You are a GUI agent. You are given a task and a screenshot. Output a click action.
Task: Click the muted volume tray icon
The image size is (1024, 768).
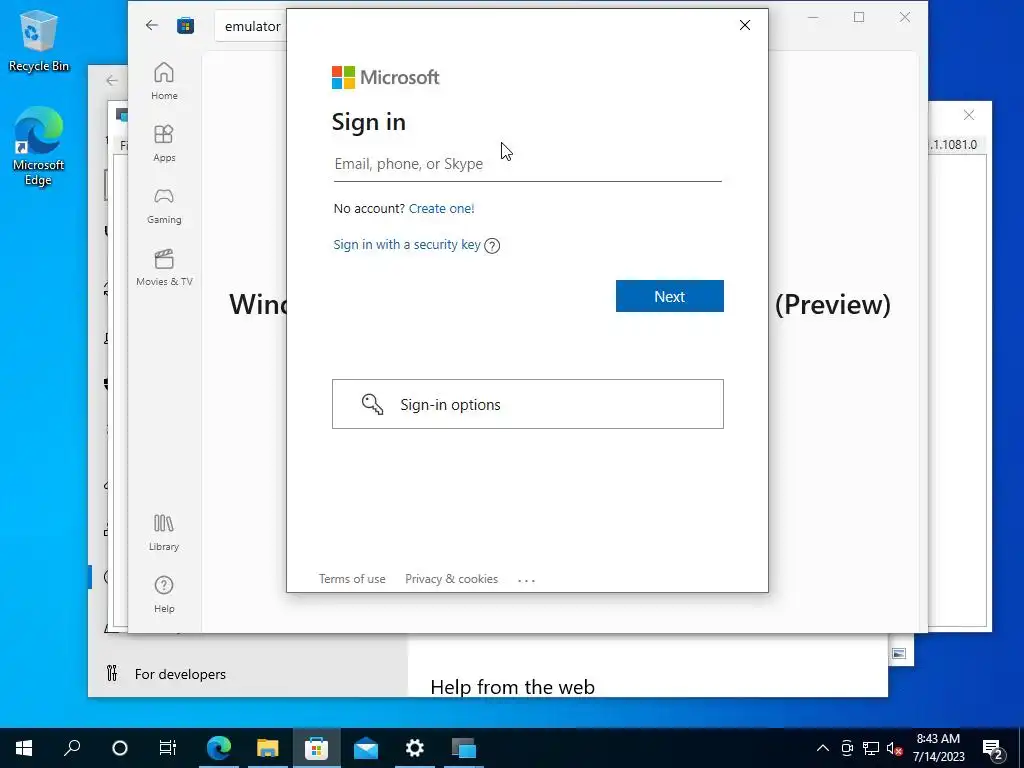click(894, 748)
